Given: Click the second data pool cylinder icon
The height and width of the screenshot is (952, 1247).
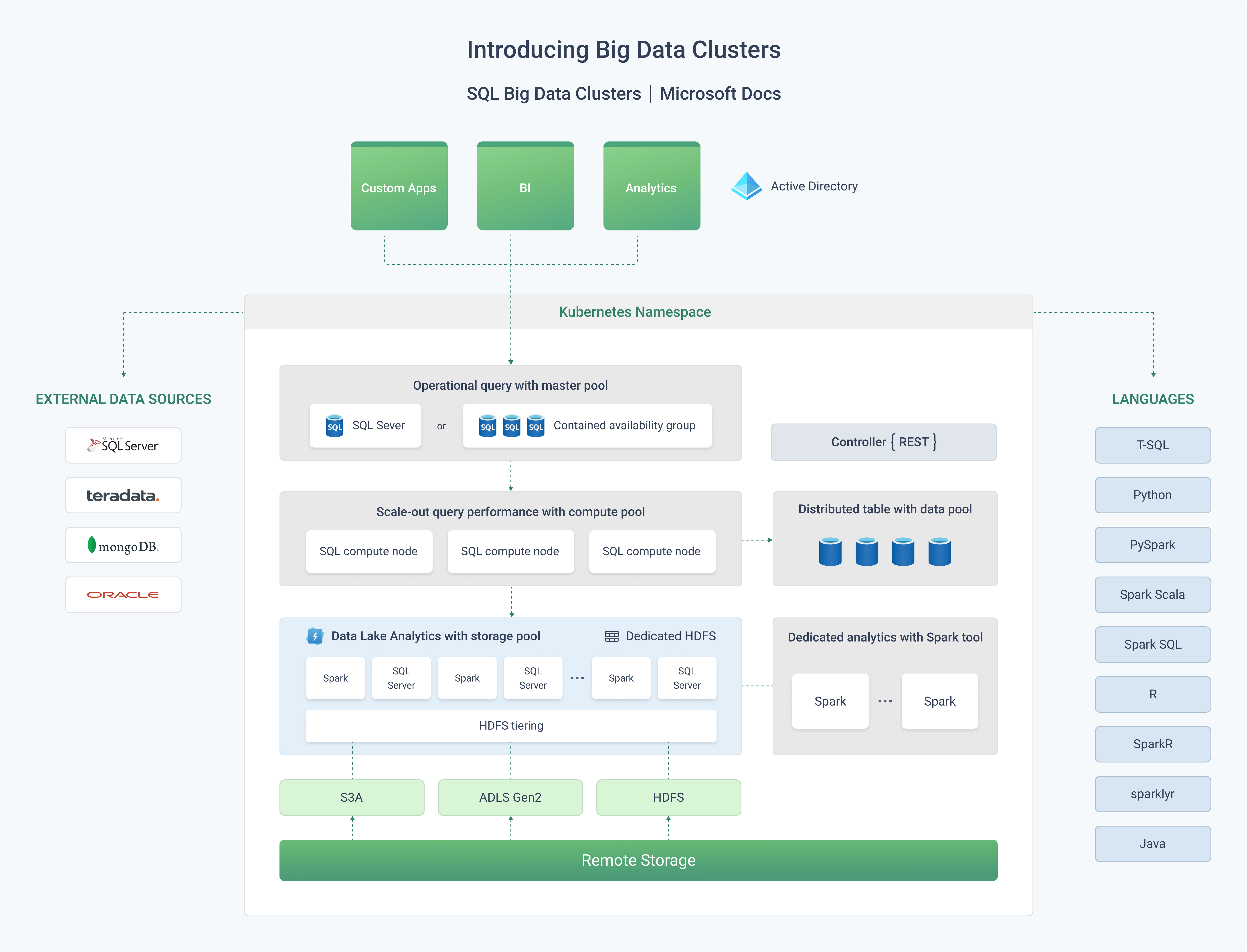Looking at the screenshot, I should coord(867,551).
